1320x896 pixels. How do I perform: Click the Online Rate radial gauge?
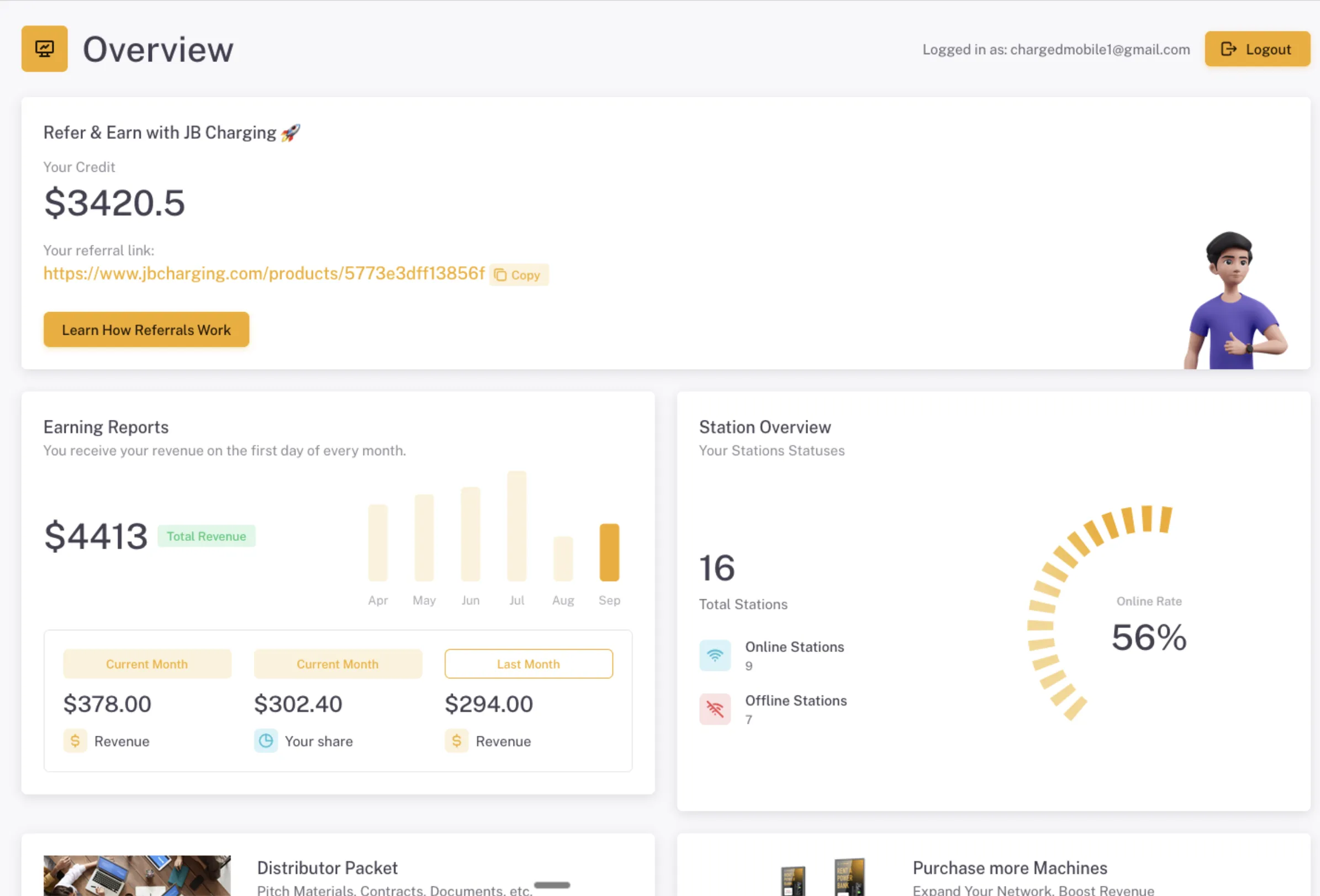click(1100, 613)
